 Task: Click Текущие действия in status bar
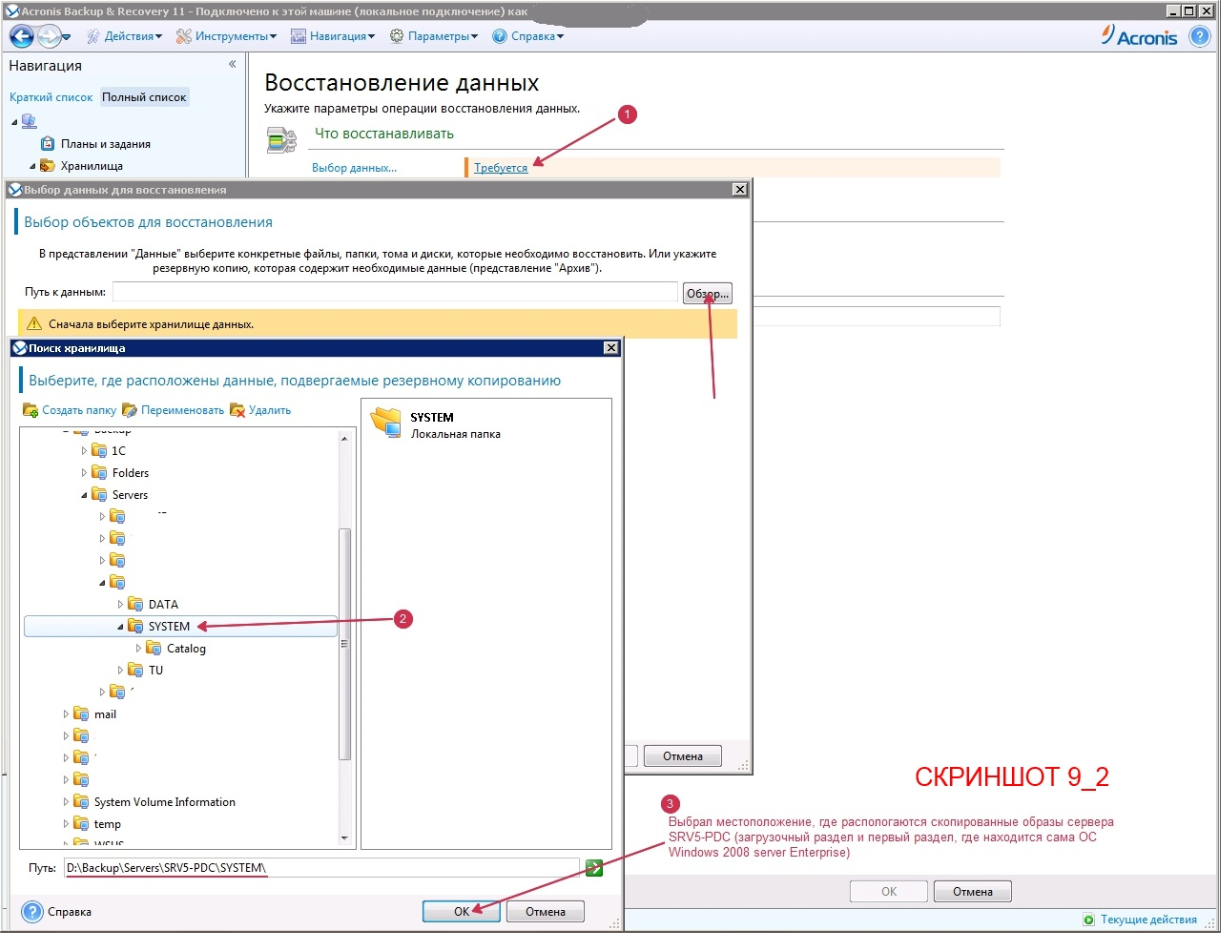1148,919
